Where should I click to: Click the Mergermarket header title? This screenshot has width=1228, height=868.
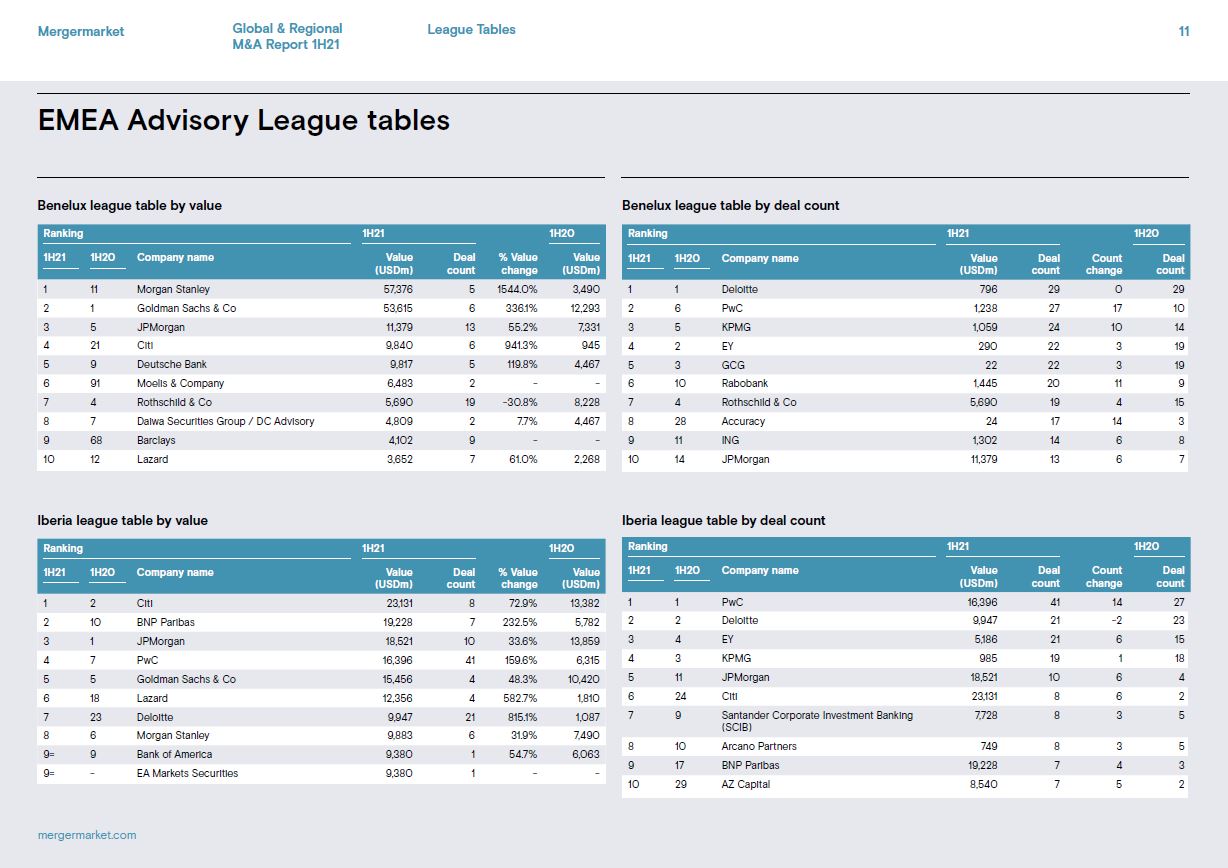[81, 31]
